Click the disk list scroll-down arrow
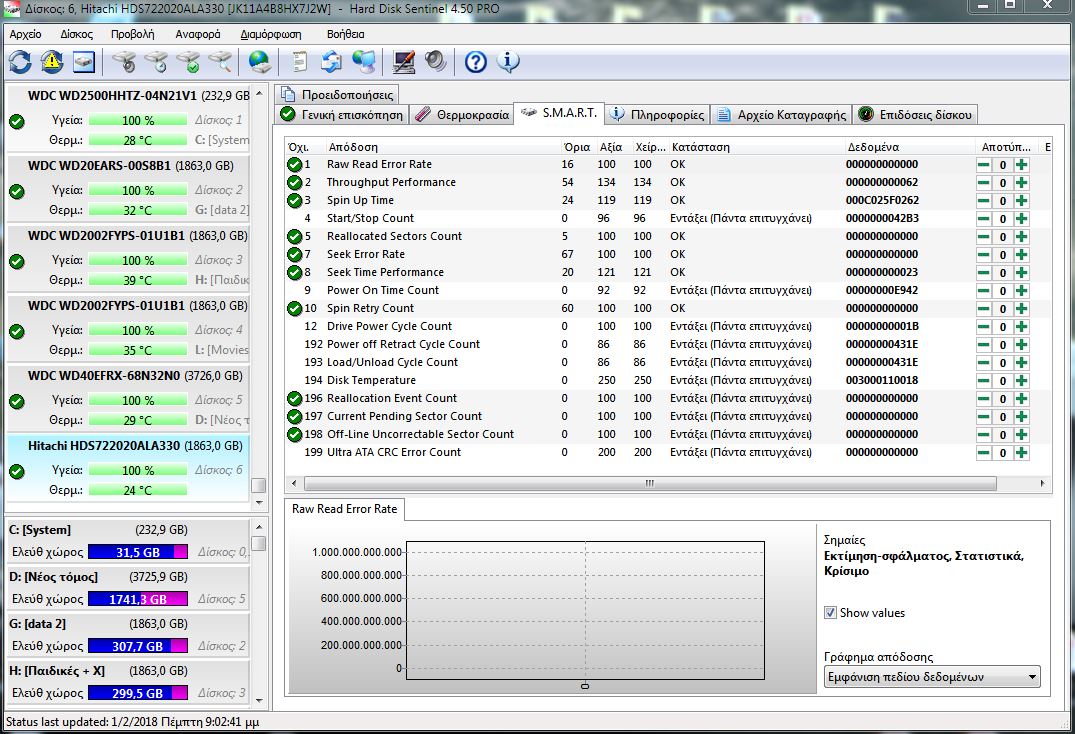The height and width of the screenshot is (734, 1075). click(x=258, y=503)
